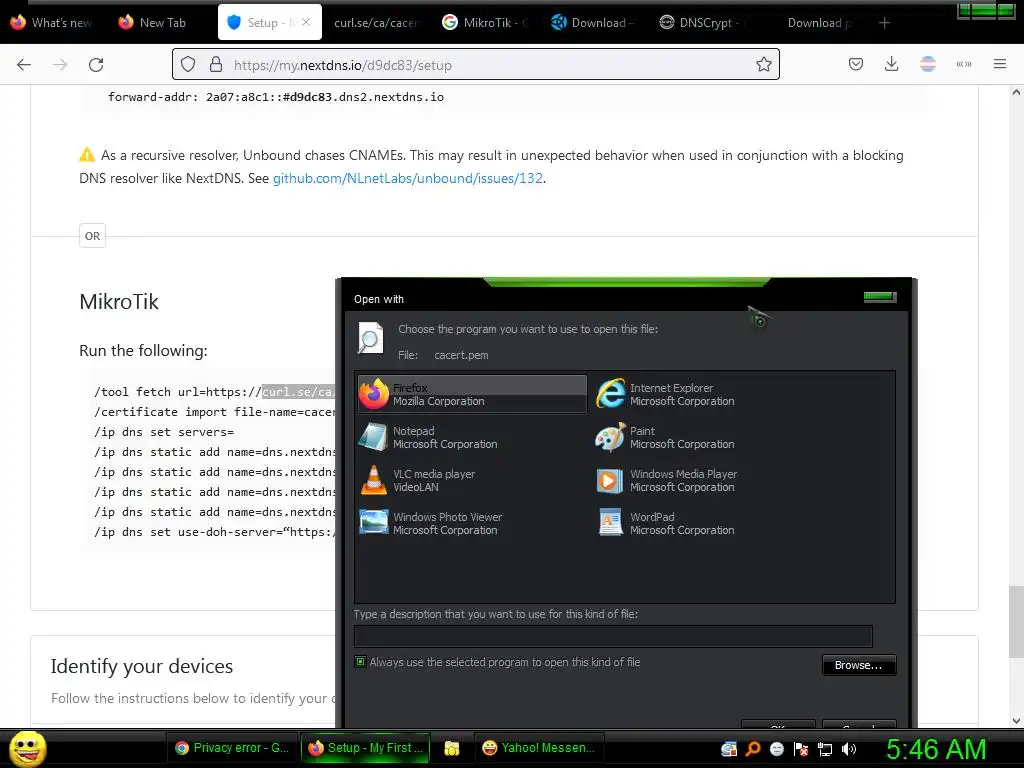This screenshot has width=1024, height=768.
Task: Open the folder taskbar item
Action: (x=452, y=748)
